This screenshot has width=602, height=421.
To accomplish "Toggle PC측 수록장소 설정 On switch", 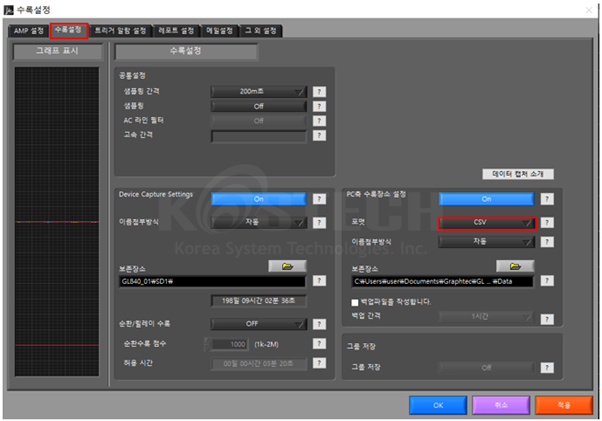I will tap(486, 199).
